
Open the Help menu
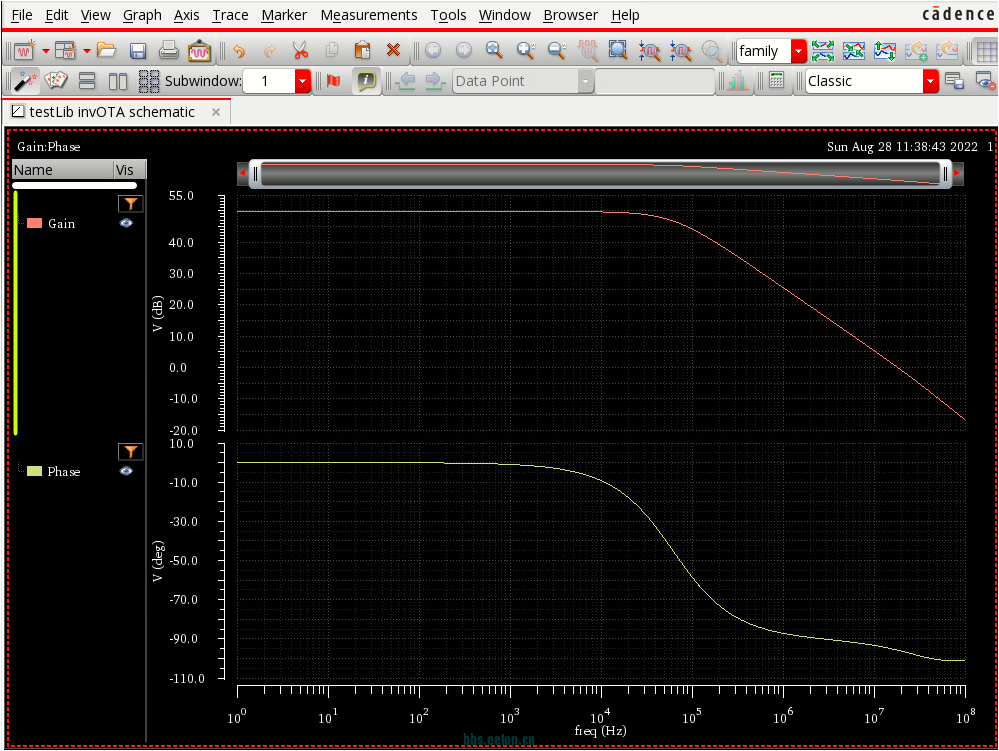(625, 15)
